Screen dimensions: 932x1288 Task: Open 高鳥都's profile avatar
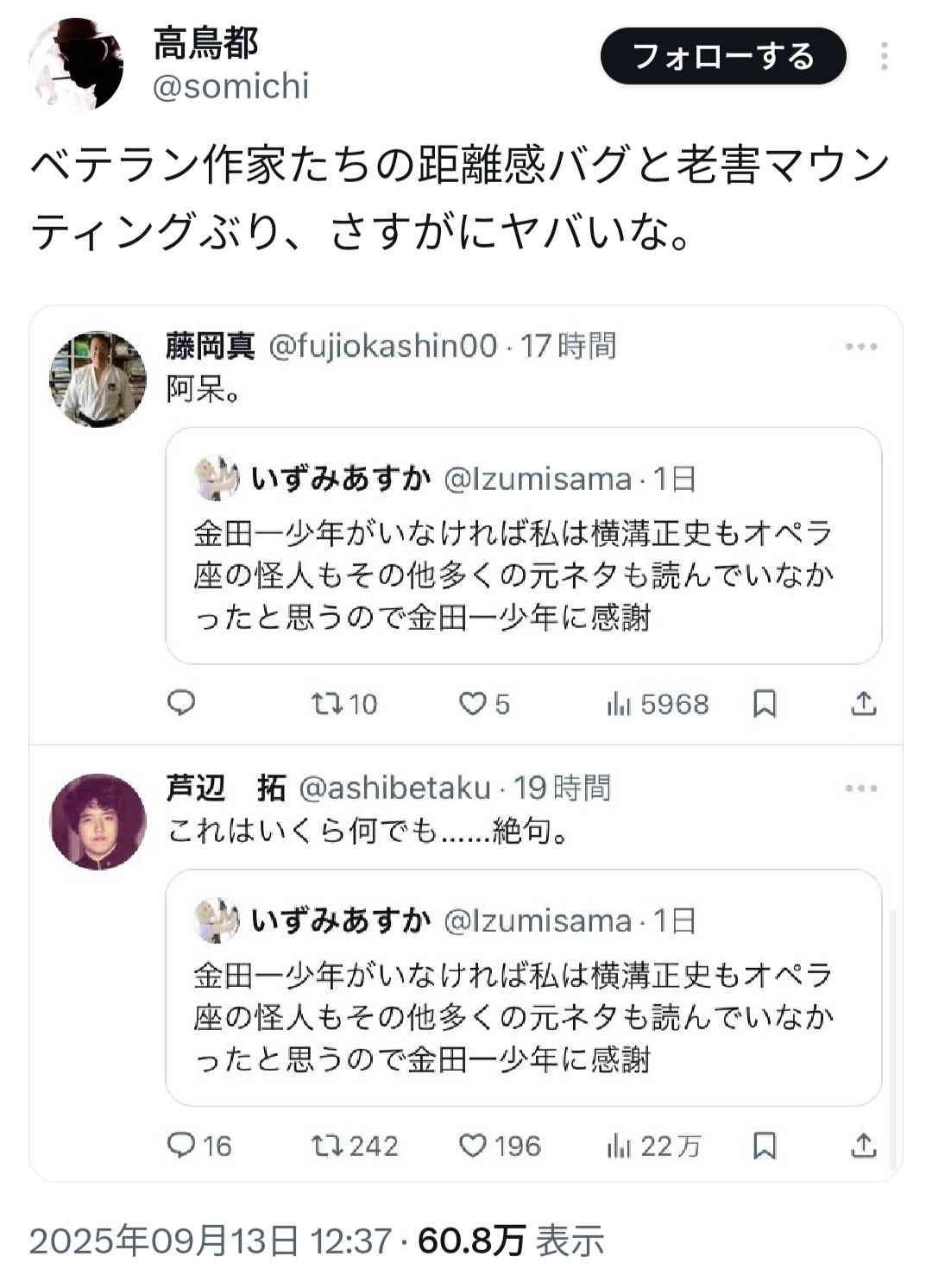[x=76, y=65]
